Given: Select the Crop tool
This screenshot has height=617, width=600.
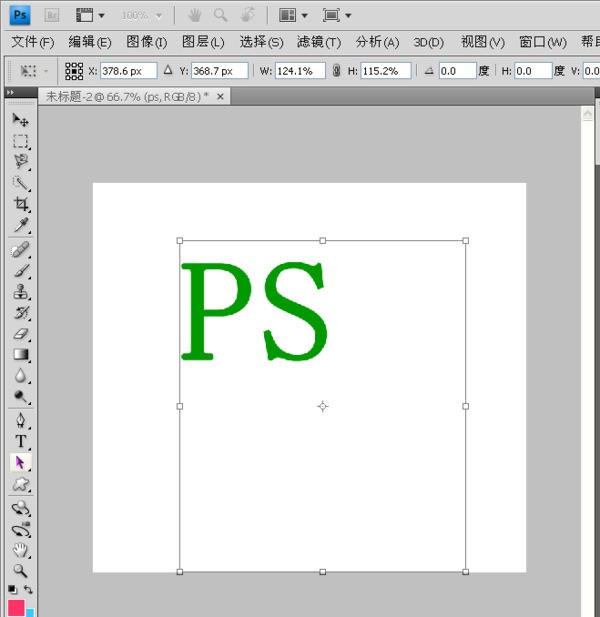Looking at the screenshot, I should 20,204.
